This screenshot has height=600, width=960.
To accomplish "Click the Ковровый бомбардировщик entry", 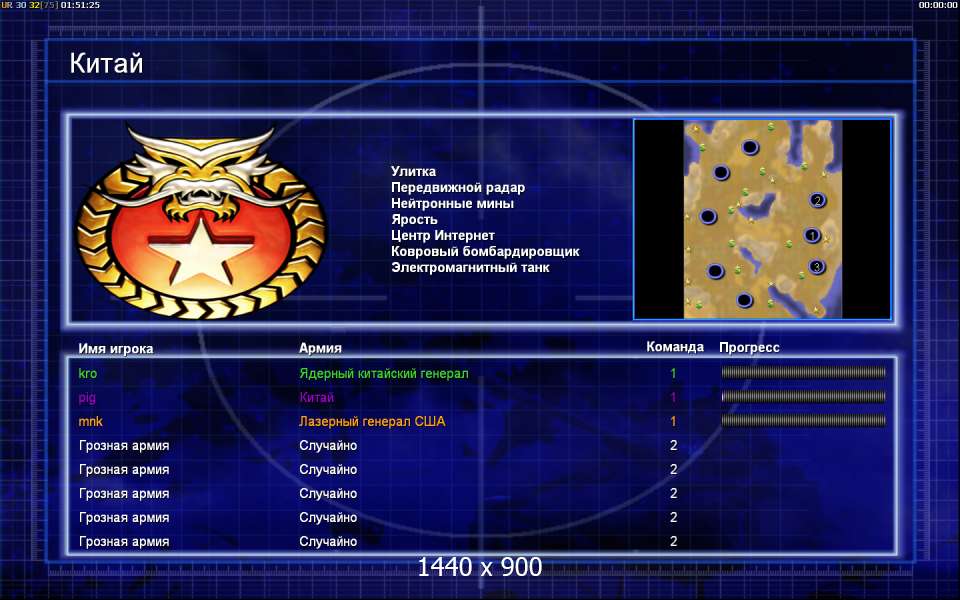I will tap(485, 251).
